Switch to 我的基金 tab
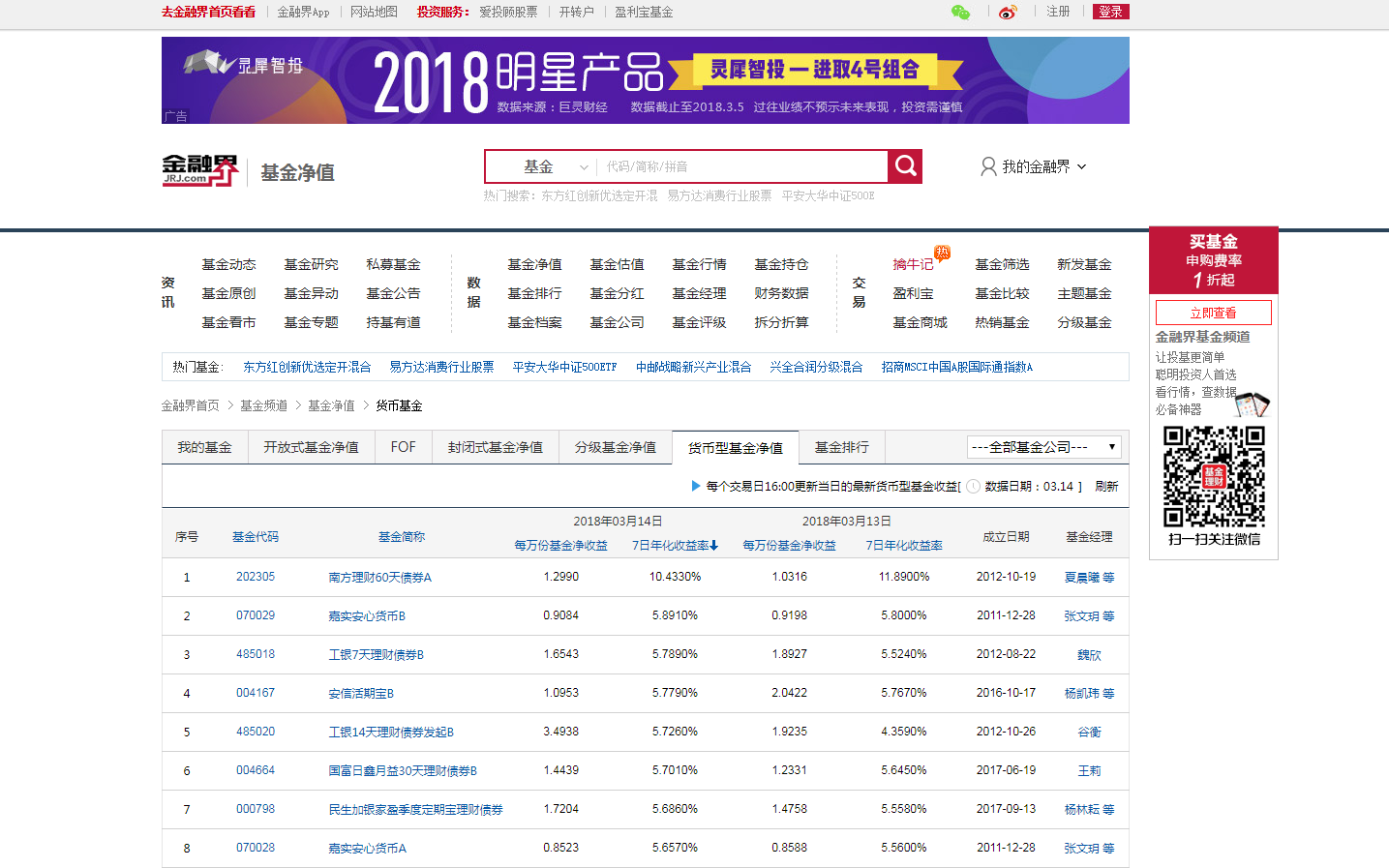Image resolution: width=1389 pixels, height=868 pixels. (x=204, y=447)
